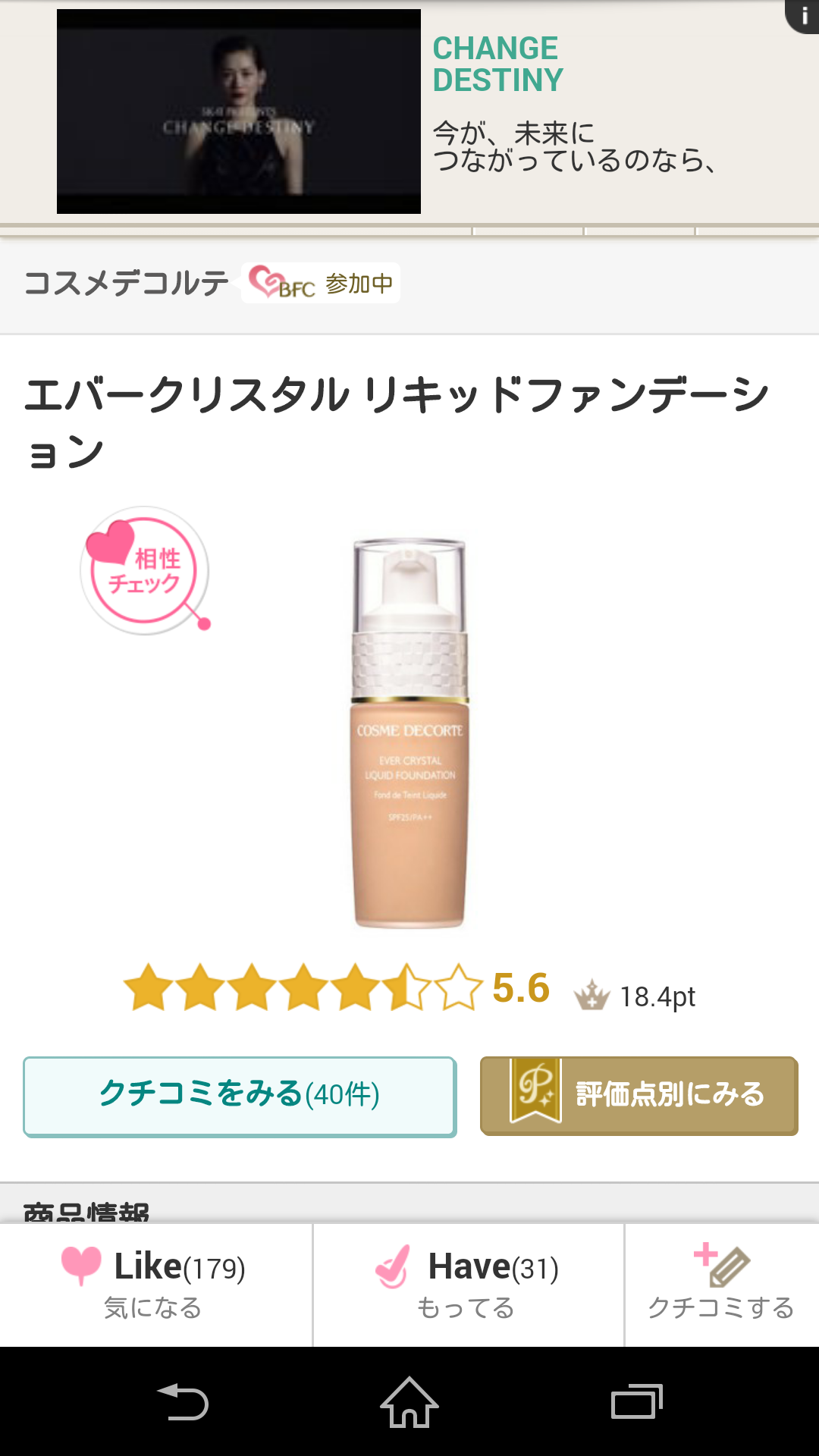Screen dimensions: 819x1456
Task: Tap the pink heart Like icon
Action: pyautogui.click(x=81, y=1266)
